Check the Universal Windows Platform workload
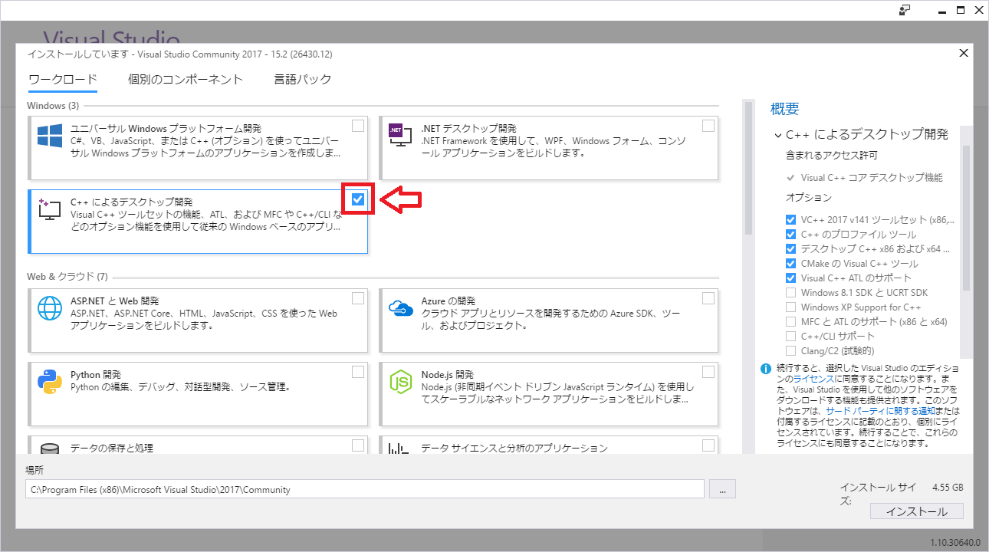The height and width of the screenshot is (552, 989). (x=358, y=126)
